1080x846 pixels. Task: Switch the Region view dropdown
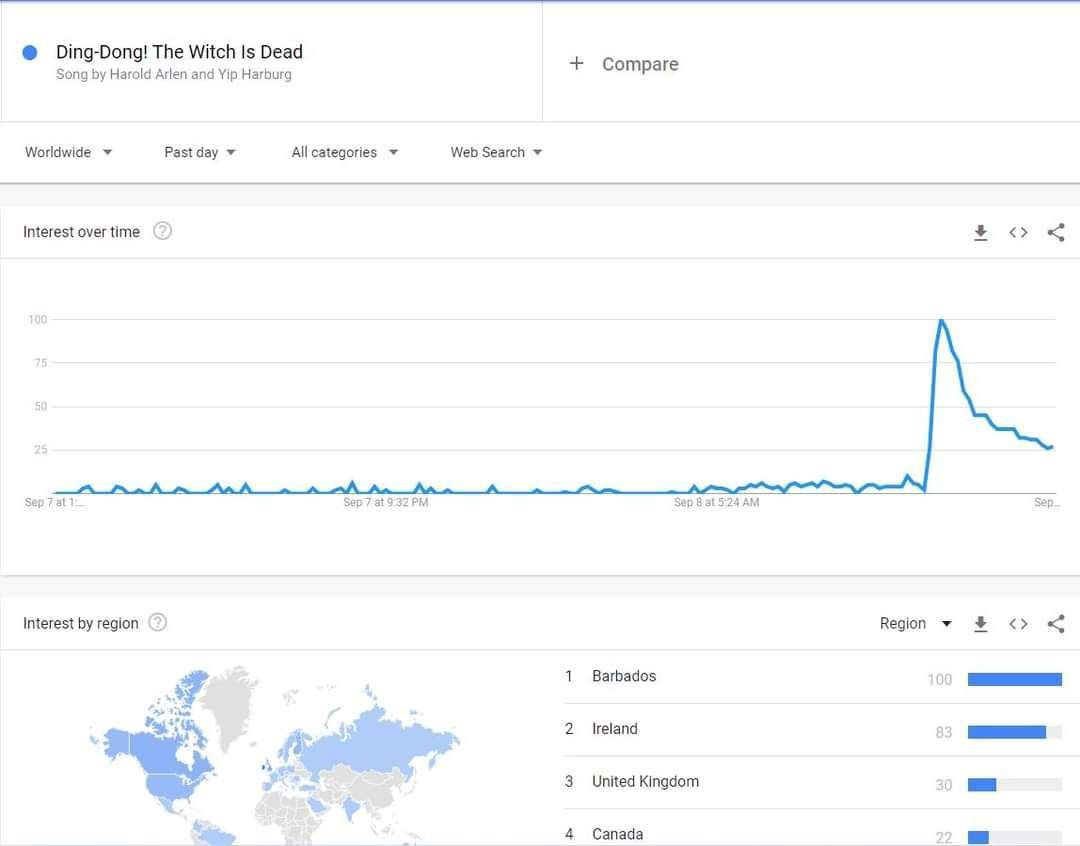(915, 624)
